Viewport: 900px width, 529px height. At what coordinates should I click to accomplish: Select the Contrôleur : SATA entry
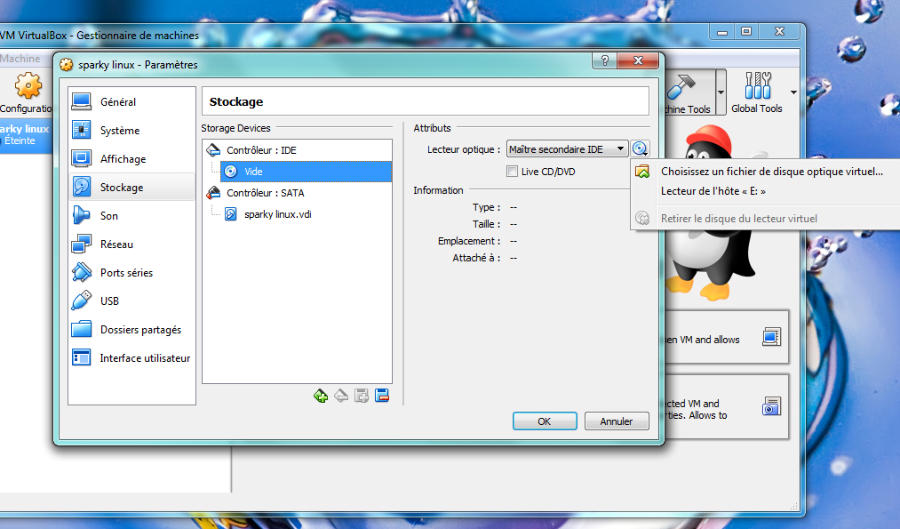[x=297, y=193]
